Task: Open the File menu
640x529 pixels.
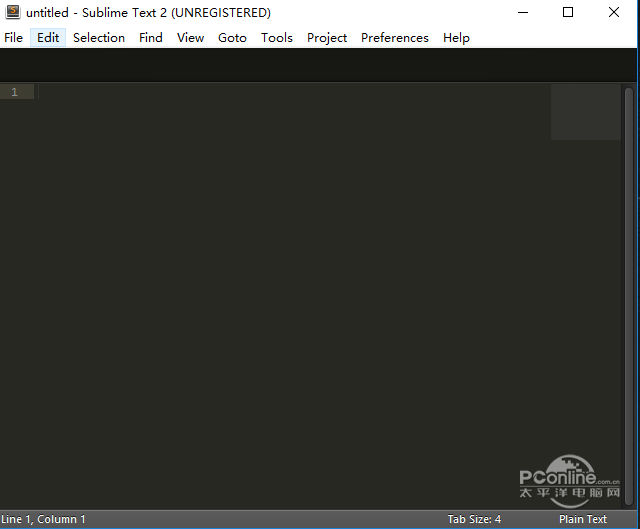Action: point(13,38)
